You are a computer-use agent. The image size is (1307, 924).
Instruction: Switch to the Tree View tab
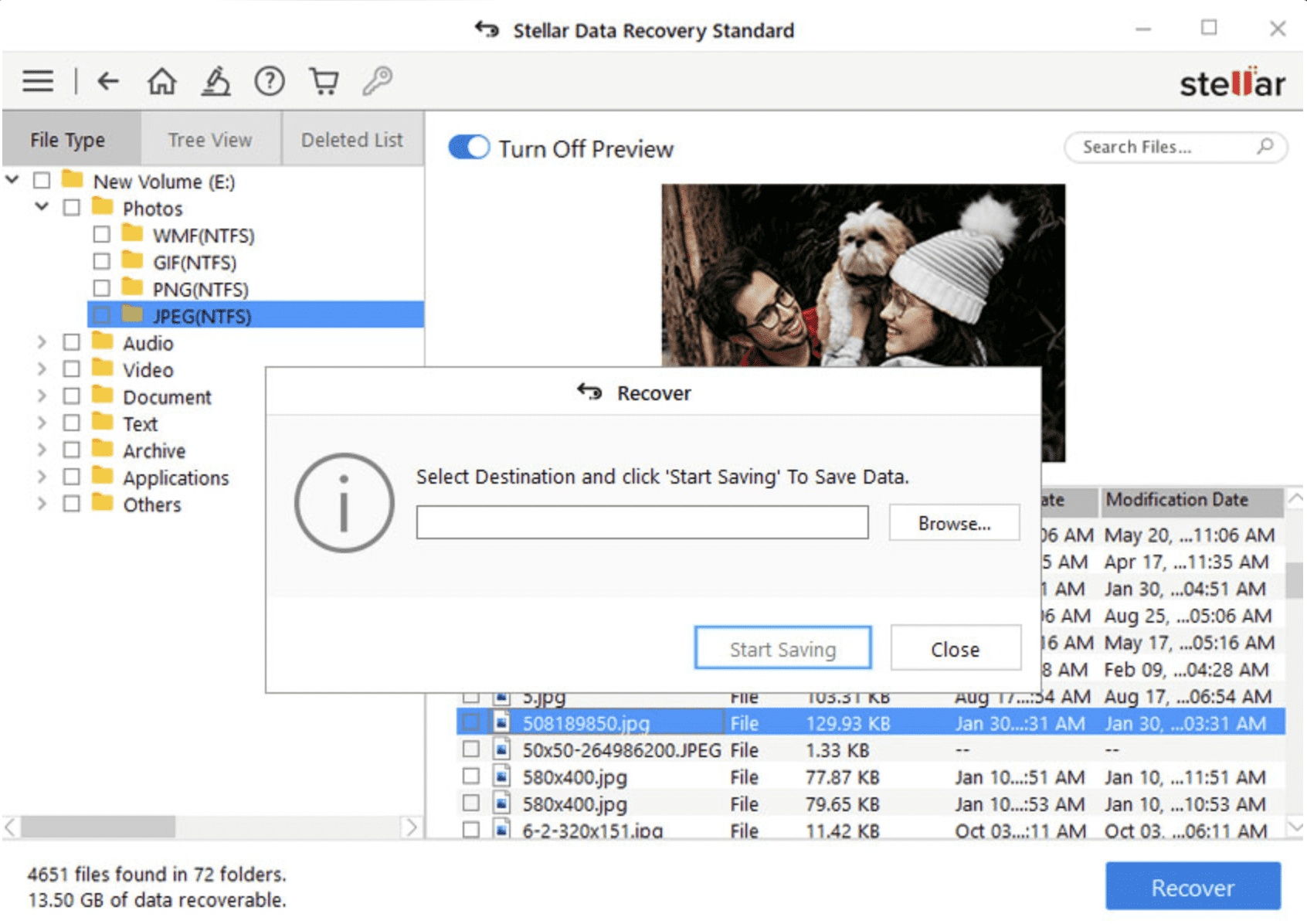[x=209, y=139]
